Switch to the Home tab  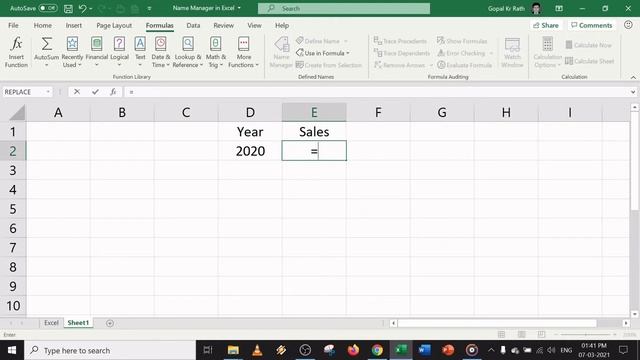pyautogui.click(x=42, y=25)
